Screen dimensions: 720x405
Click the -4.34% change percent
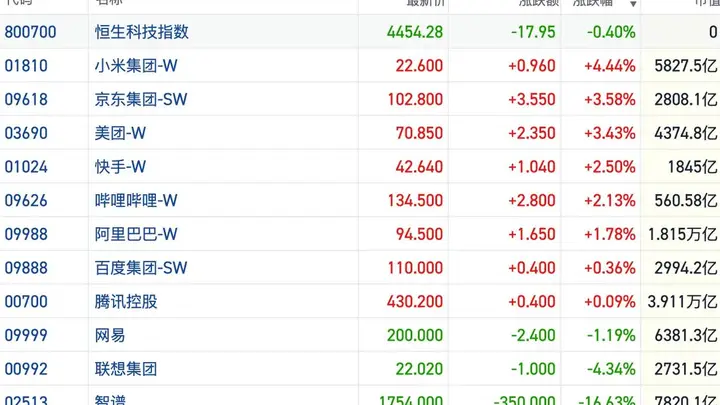(611, 369)
